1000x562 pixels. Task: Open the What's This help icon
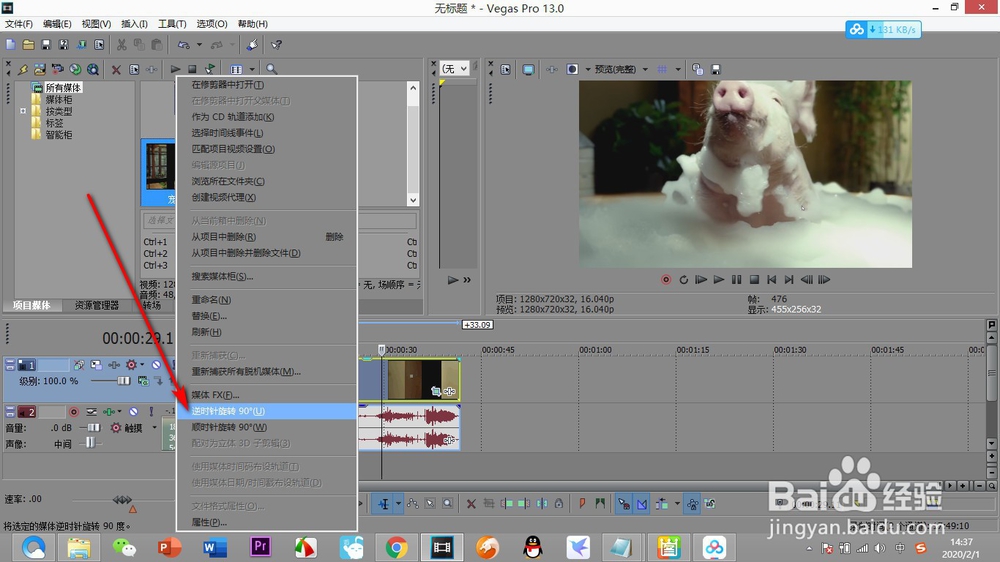(x=276, y=45)
